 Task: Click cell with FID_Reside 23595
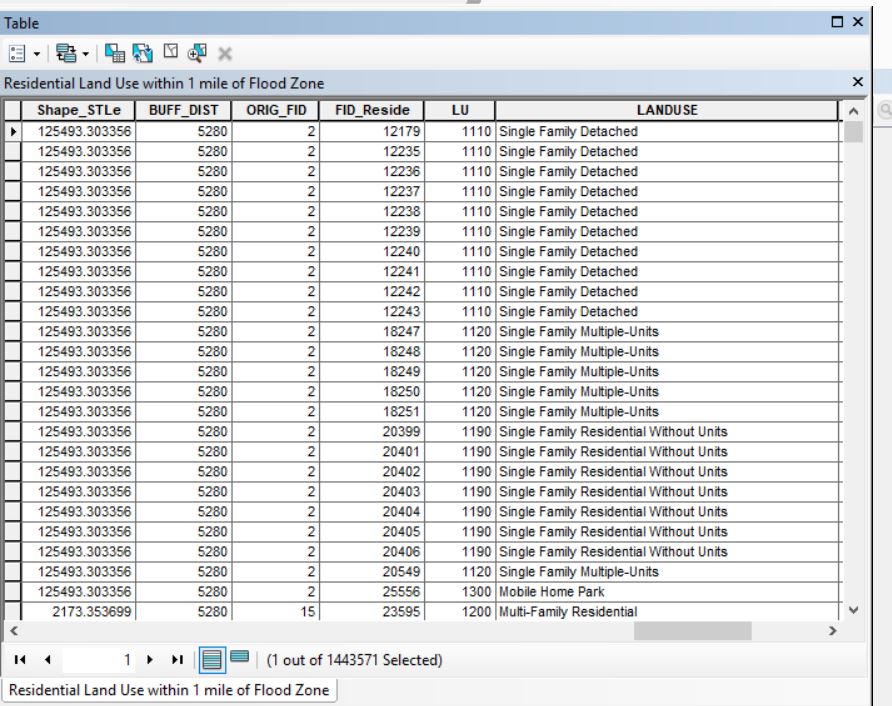[x=372, y=612]
